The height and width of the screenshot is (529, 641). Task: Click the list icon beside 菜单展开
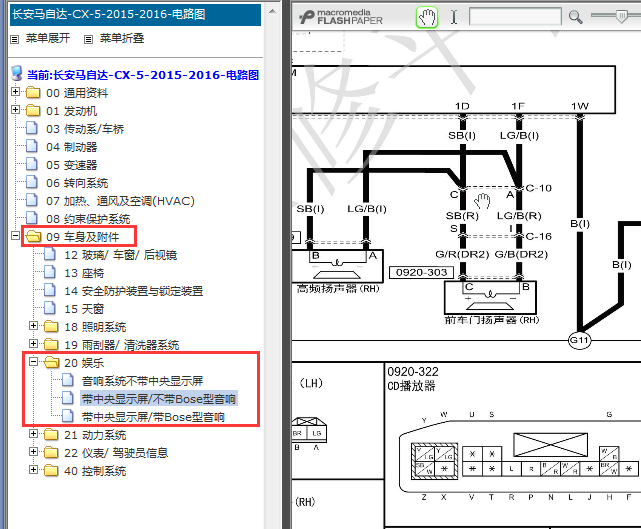click(x=15, y=39)
